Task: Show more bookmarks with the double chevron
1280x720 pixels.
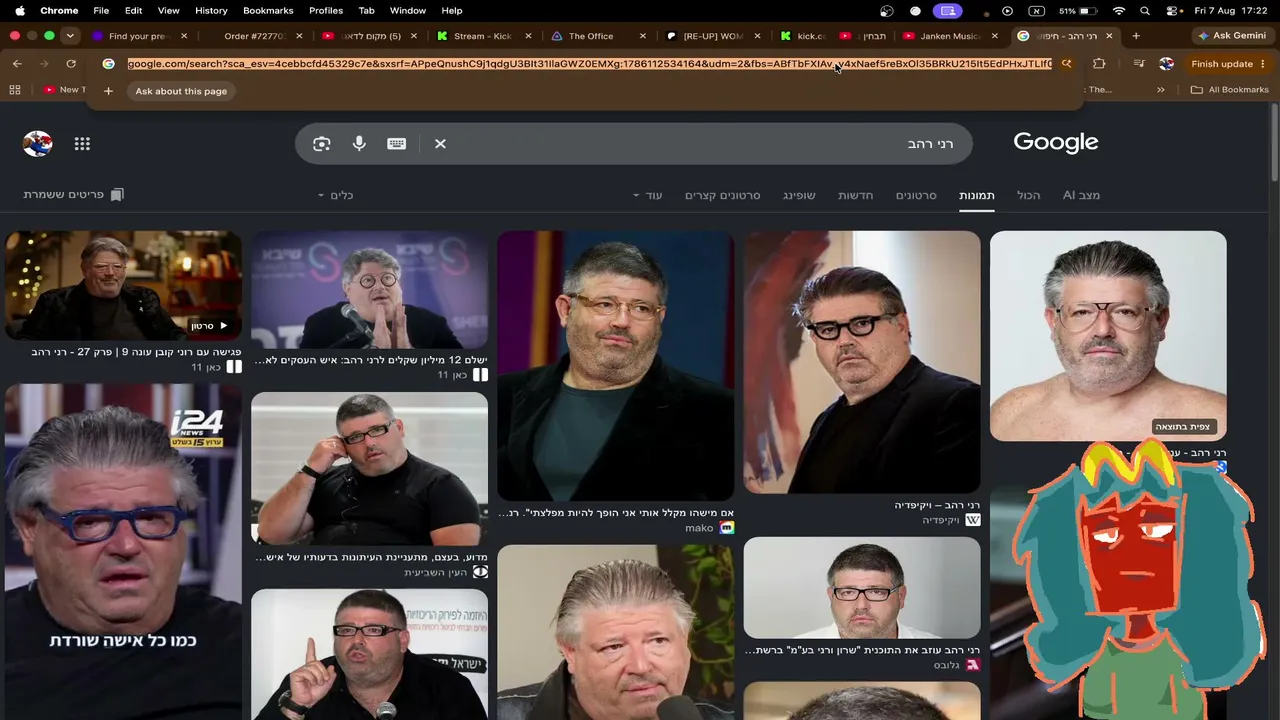Action: [1160, 90]
